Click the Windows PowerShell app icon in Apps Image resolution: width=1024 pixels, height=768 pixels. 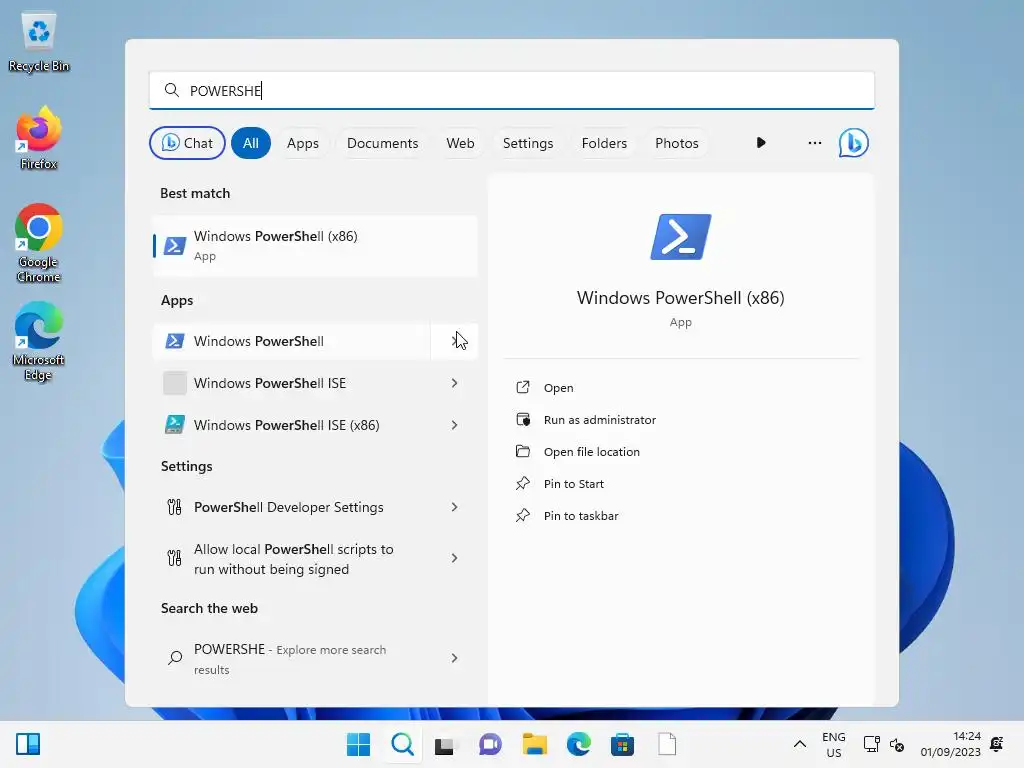(174, 341)
